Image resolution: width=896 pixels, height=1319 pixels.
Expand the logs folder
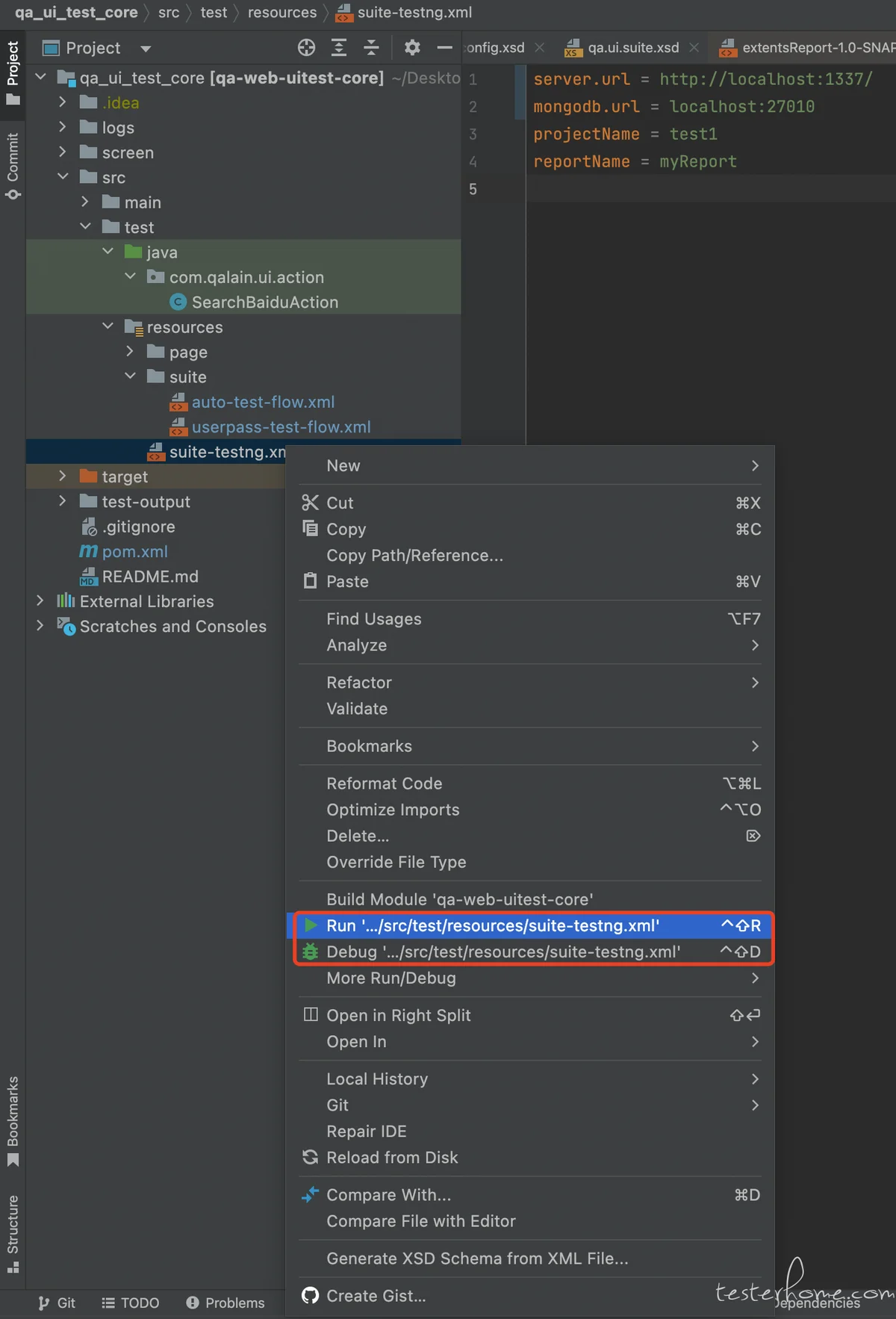(63, 128)
